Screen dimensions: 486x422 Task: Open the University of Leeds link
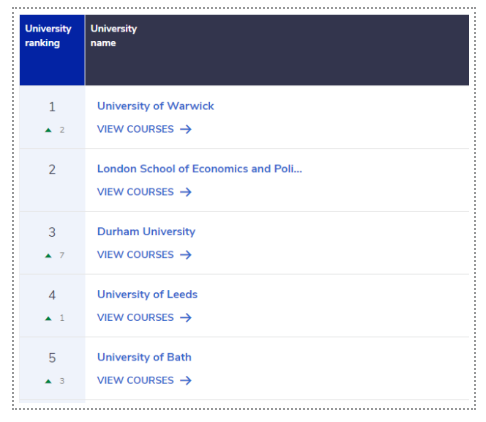pos(147,294)
